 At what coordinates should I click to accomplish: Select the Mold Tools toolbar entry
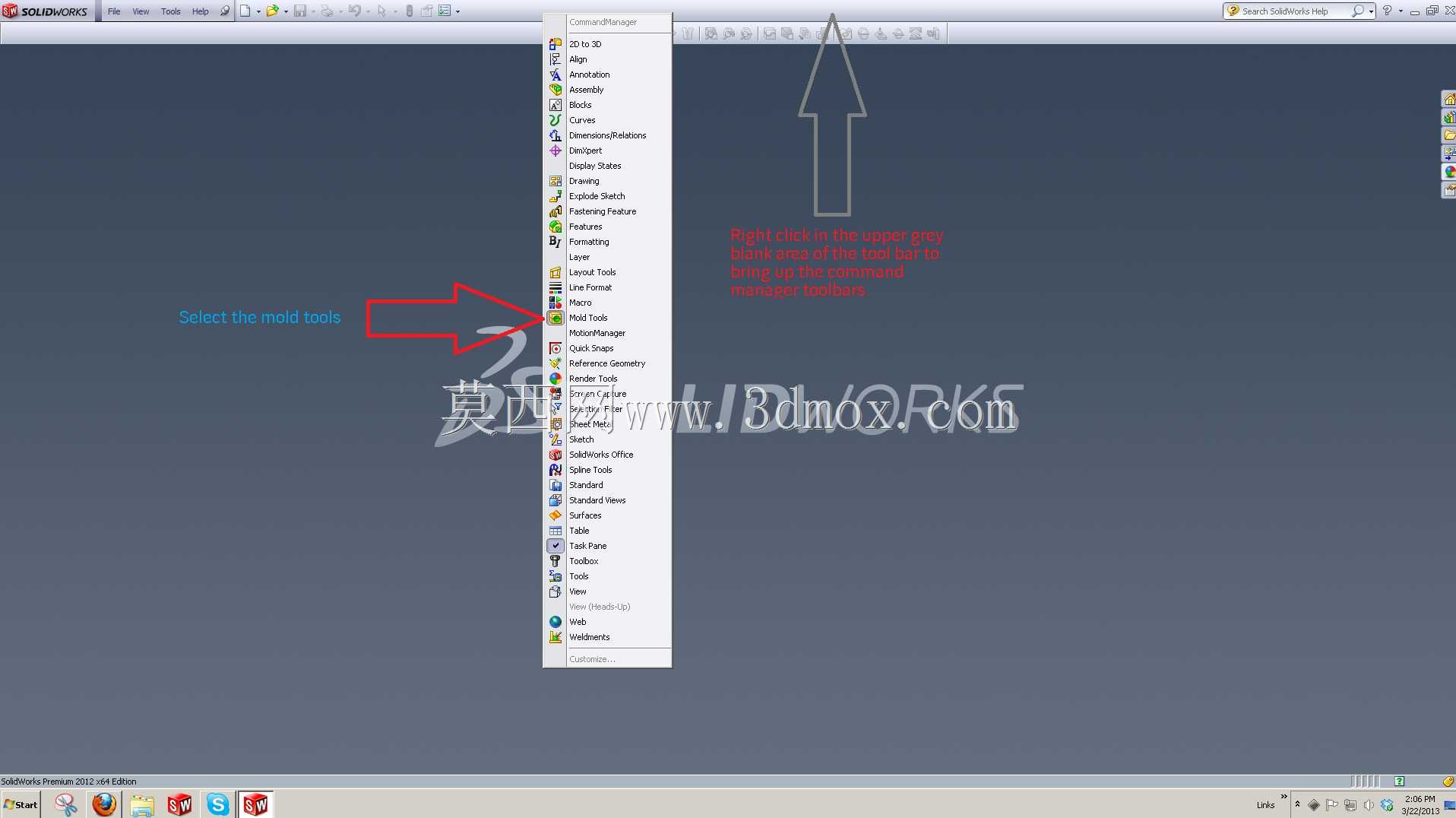(x=607, y=318)
